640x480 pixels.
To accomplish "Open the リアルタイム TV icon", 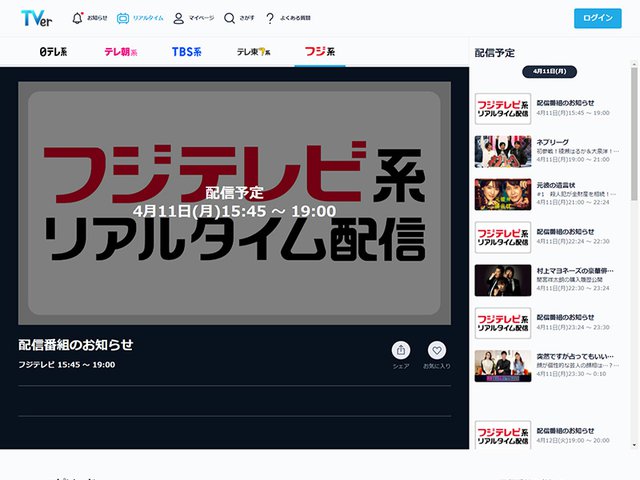I will (x=123, y=18).
